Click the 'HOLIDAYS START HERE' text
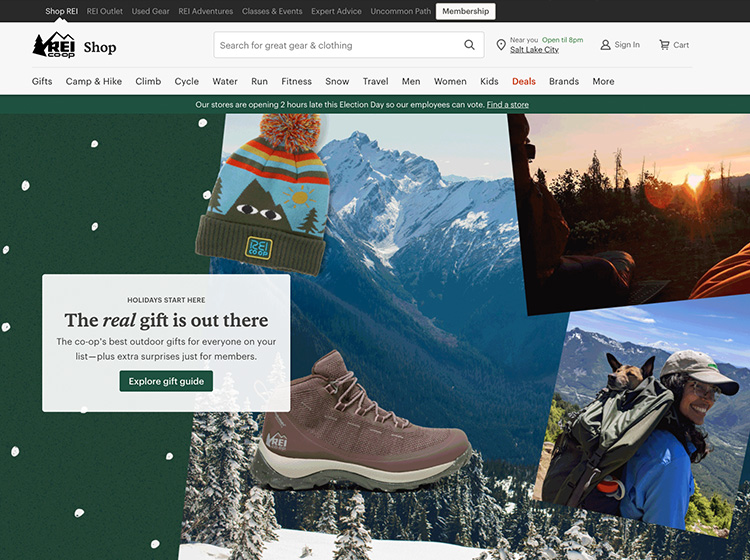This screenshot has width=750, height=560. tap(166, 300)
